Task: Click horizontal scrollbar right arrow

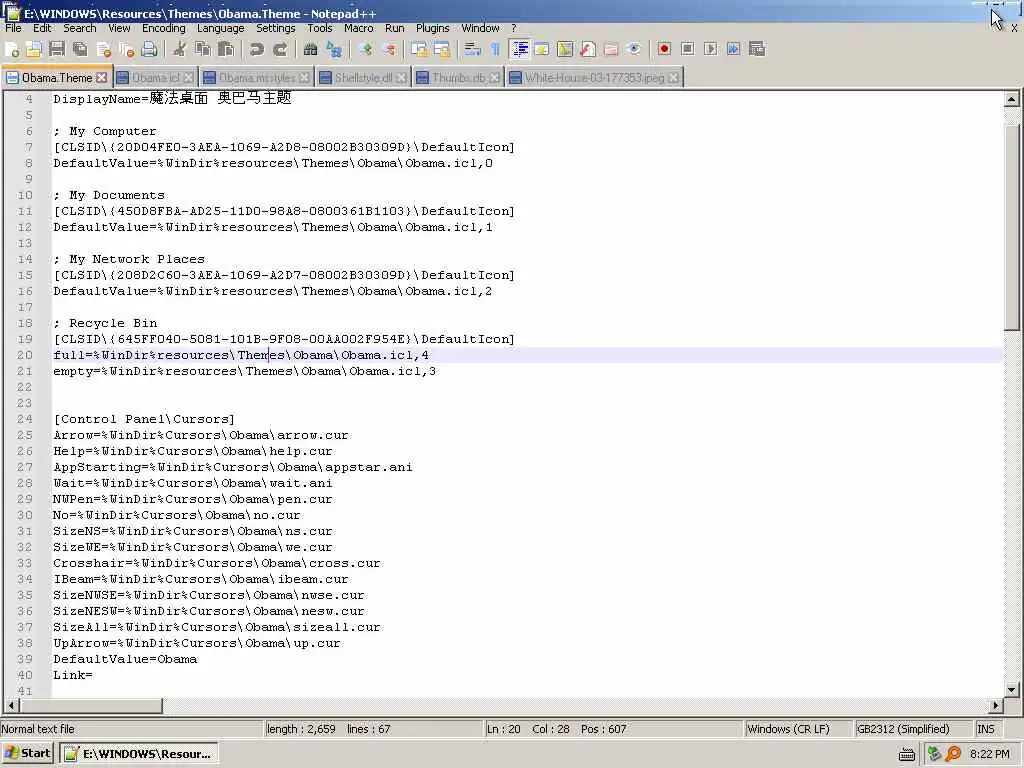Action: (995, 705)
